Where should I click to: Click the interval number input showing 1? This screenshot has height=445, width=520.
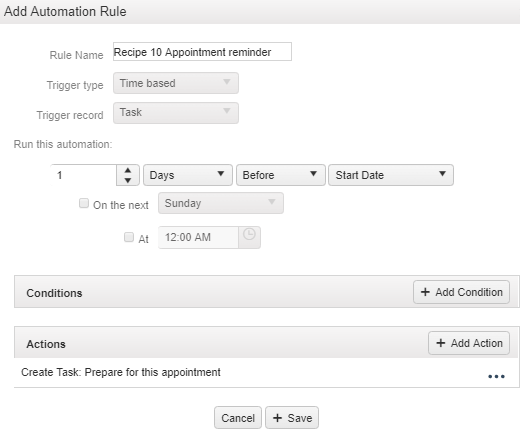[84, 175]
